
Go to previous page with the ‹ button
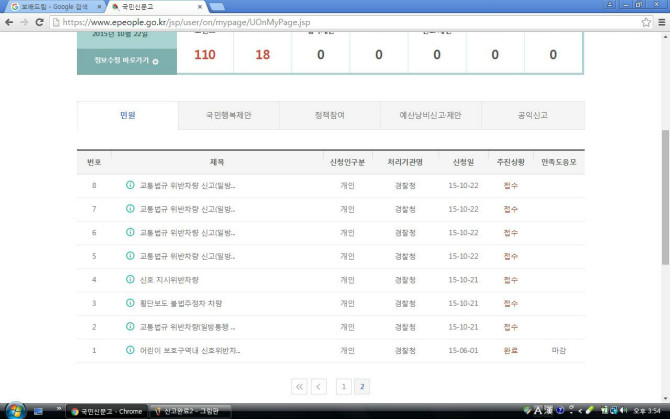point(319,387)
